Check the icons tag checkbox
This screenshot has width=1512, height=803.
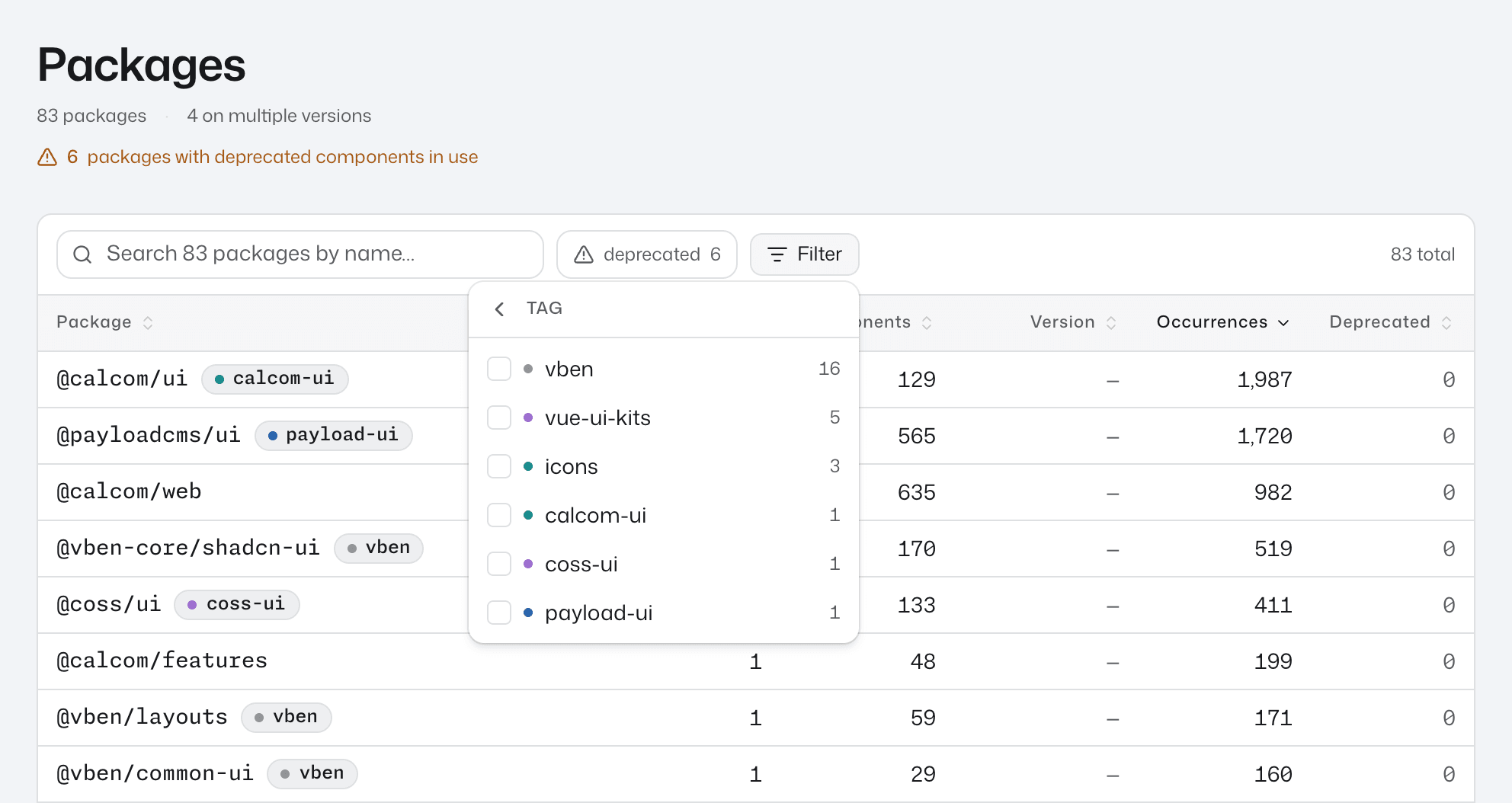[x=499, y=466]
